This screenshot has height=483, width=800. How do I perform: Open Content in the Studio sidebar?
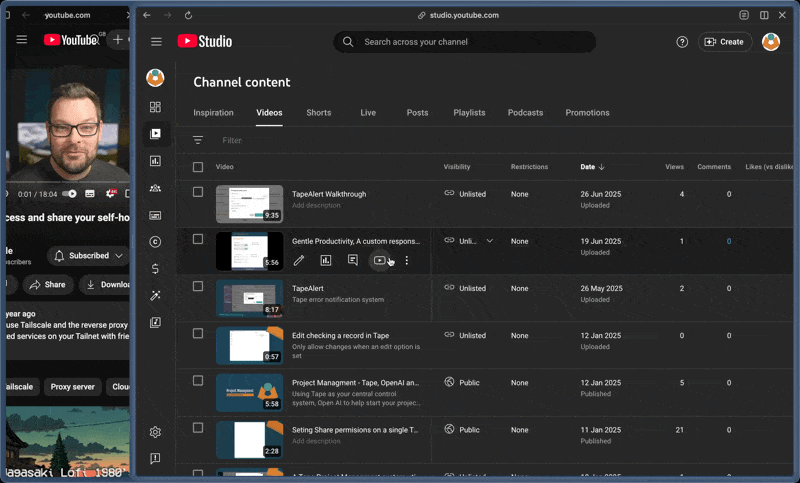point(155,134)
